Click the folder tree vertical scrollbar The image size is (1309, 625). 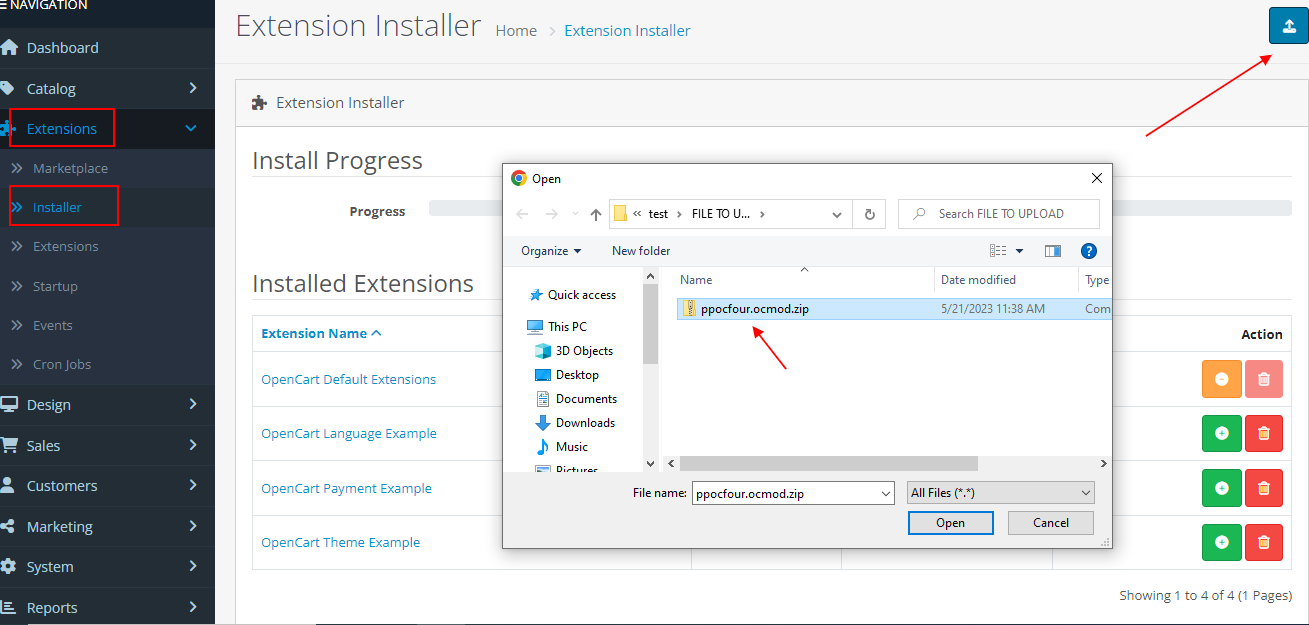(651, 323)
